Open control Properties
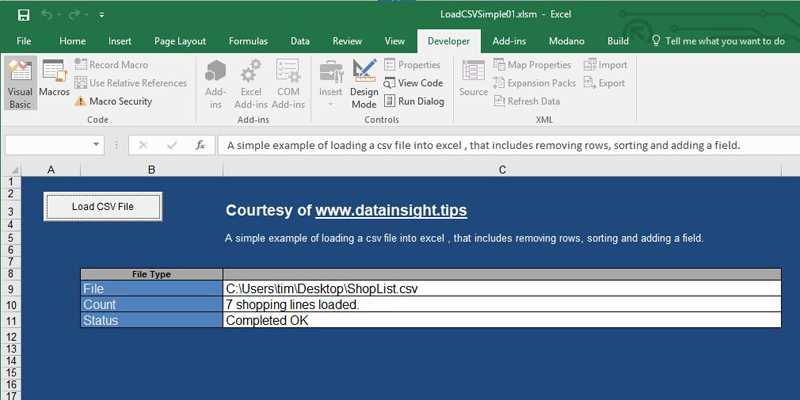 [x=412, y=65]
